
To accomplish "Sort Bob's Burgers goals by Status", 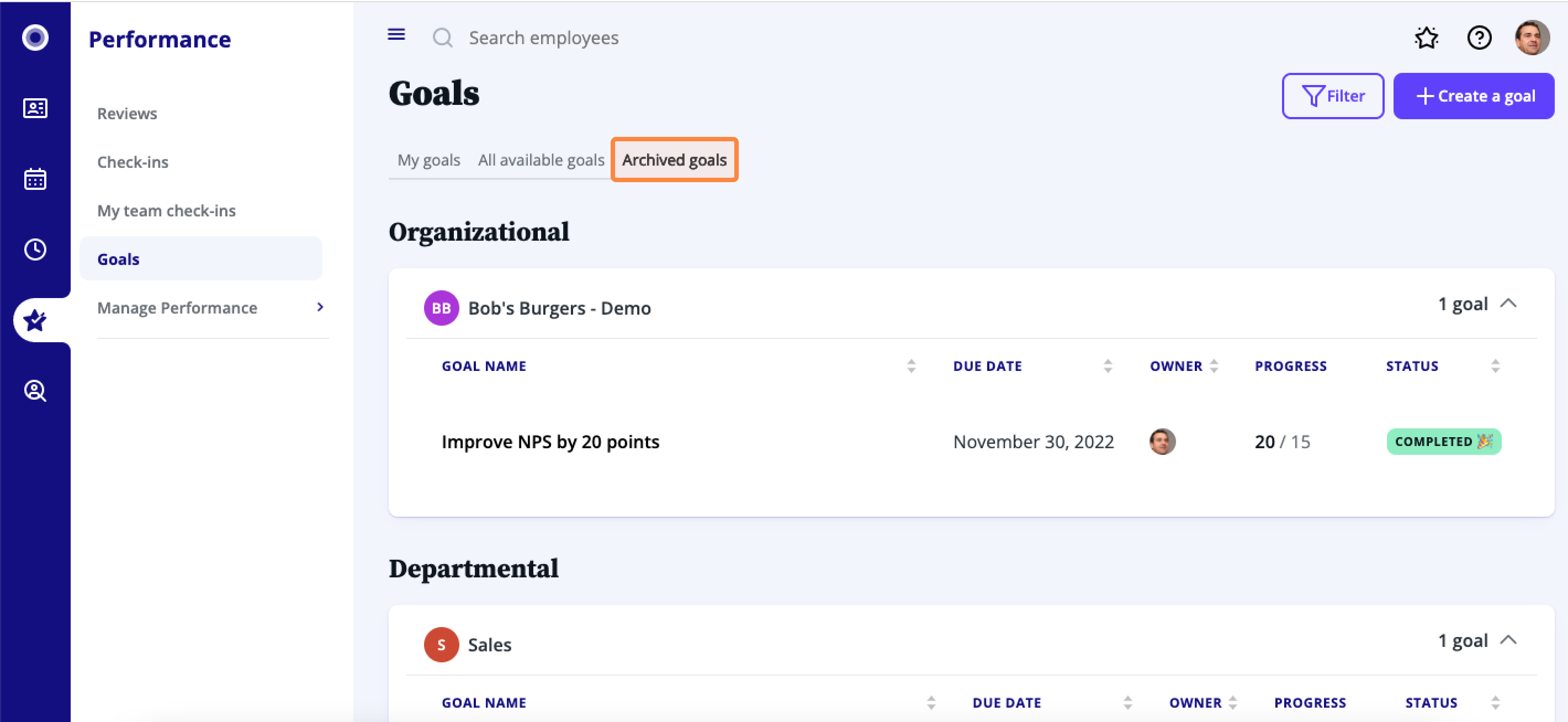I will [x=1495, y=366].
